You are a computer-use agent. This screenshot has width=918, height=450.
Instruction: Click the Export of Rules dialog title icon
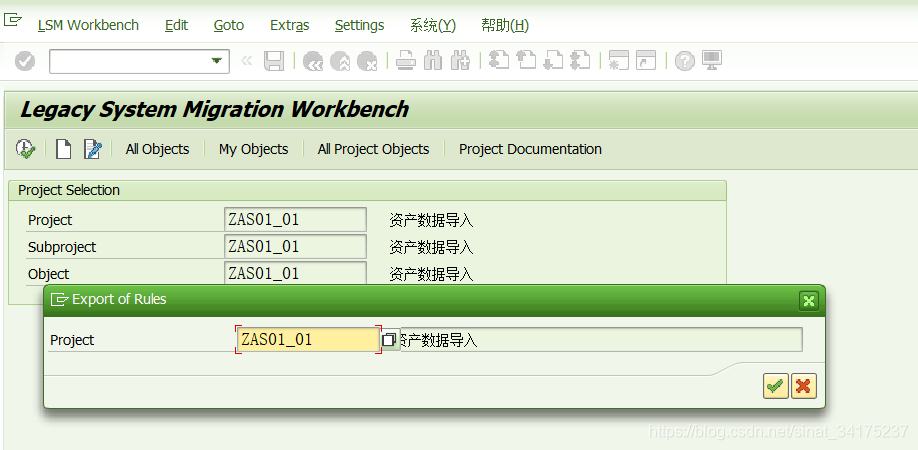pos(60,300)
